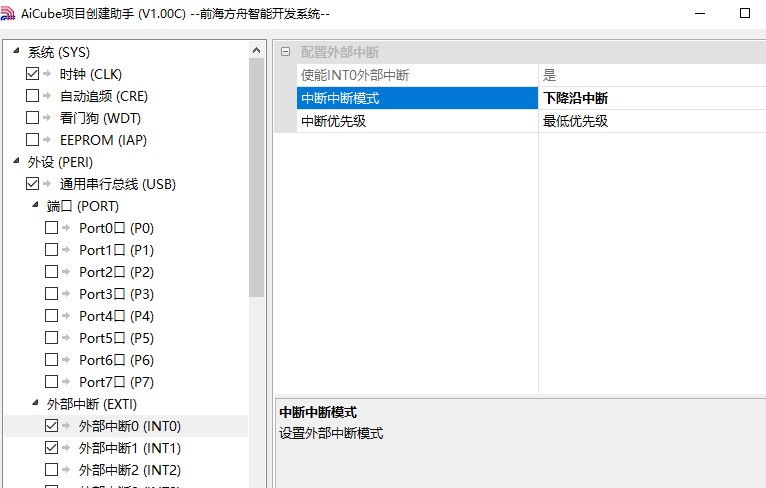The width and height of the screenshot is (766, 488).
Task: Click the 通用串行总线 (USB) arrow icon
Action: pos(47,184)
